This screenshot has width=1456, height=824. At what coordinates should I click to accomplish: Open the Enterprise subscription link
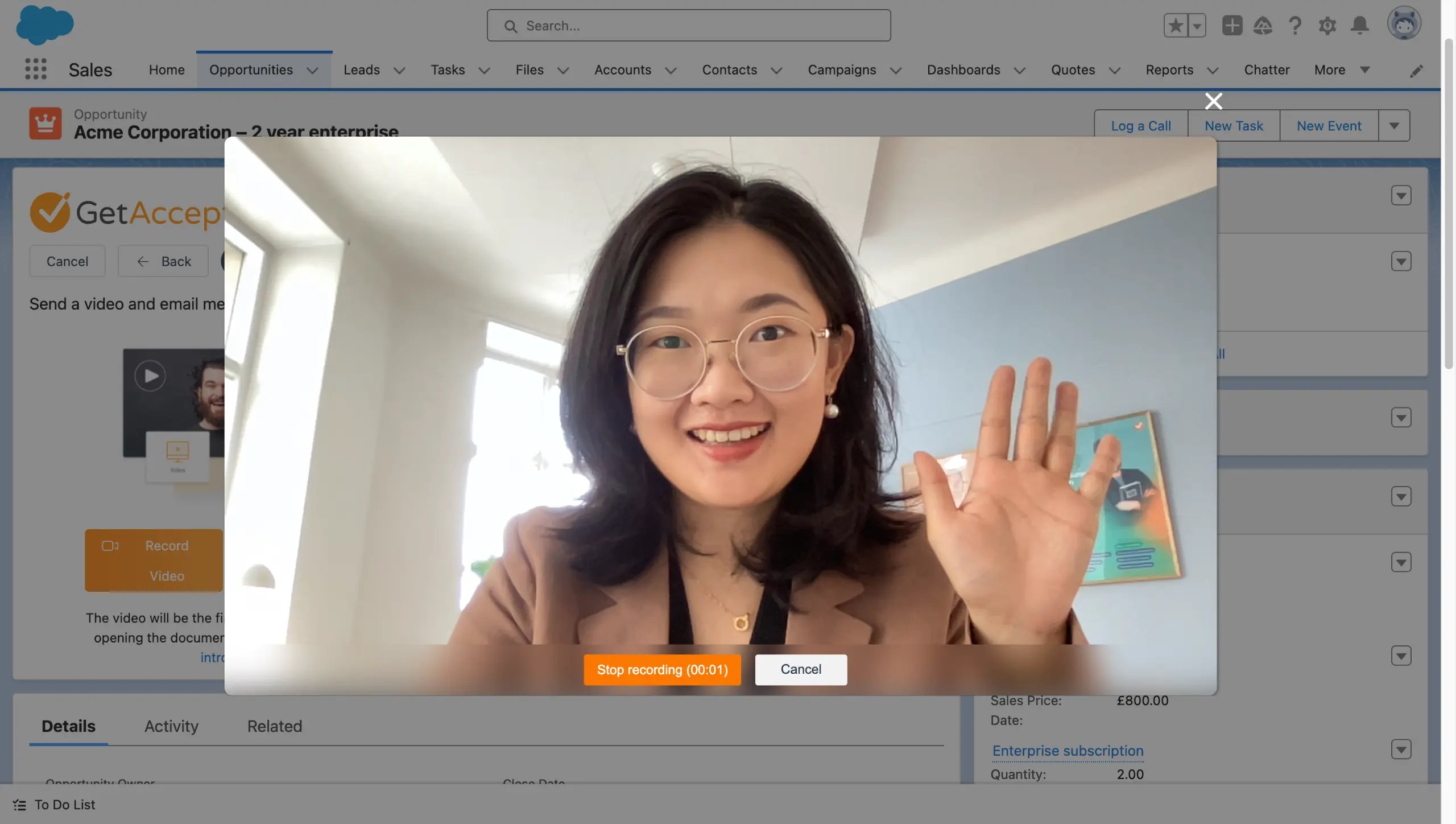[x=1068, y=751]
